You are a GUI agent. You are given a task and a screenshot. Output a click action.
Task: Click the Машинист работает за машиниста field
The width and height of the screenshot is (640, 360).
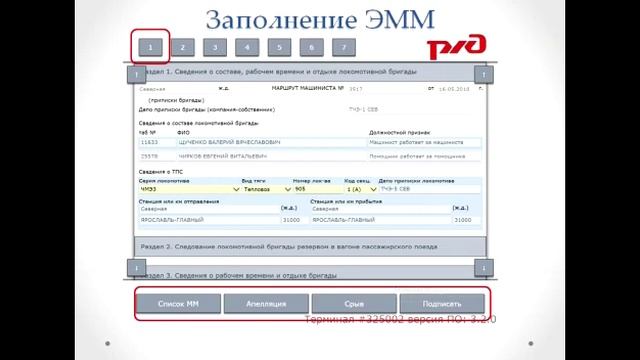[x=424, y=142]
